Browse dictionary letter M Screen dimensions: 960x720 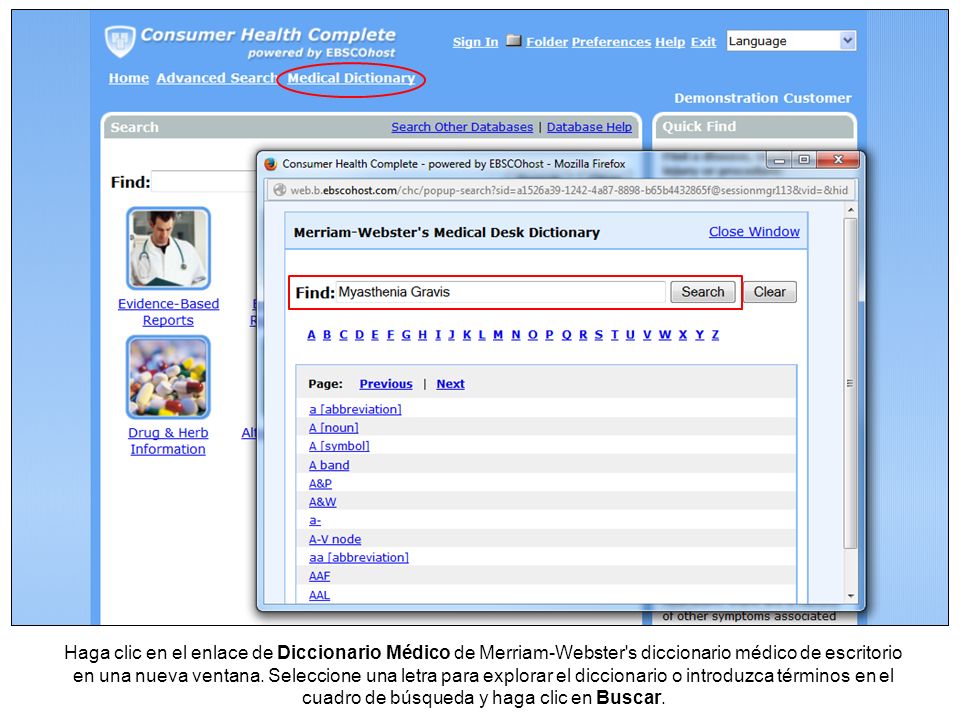click(x=498, y=335)
